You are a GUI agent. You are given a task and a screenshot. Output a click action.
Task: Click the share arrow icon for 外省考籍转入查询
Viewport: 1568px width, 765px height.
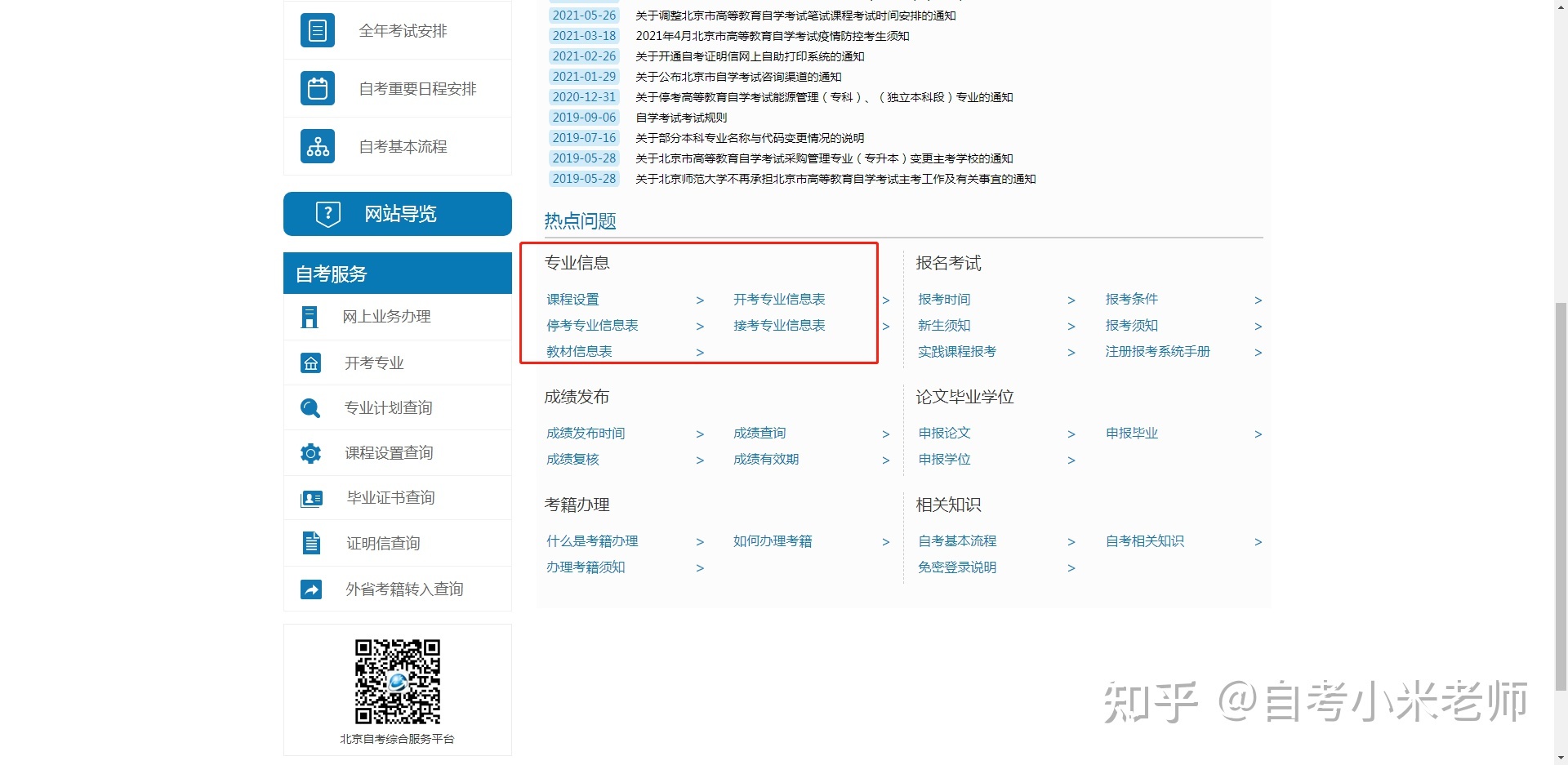(x=311, y=589)
